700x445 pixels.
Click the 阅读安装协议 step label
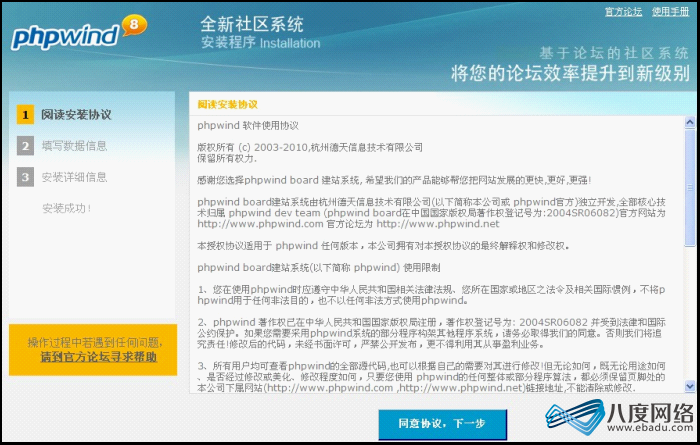[76, 115]
